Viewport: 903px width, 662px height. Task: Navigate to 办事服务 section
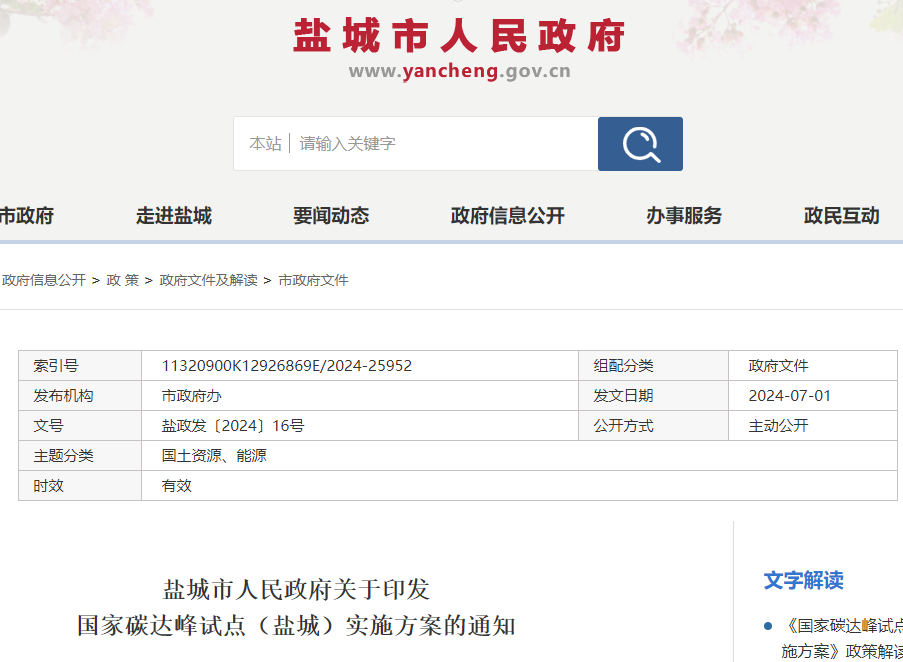(684, 216)
